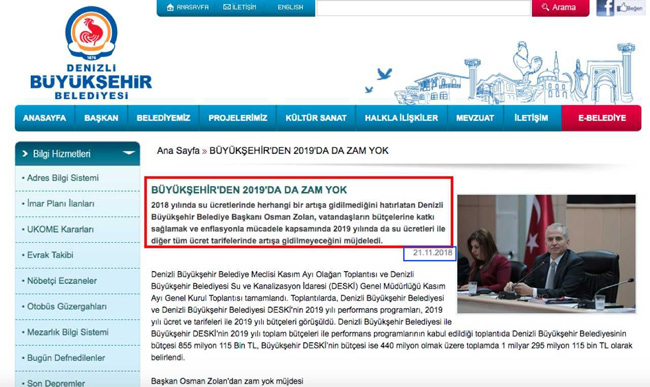
Task: Open Nöbetçi Eczaneler in the sidebar
Action: 62,281
